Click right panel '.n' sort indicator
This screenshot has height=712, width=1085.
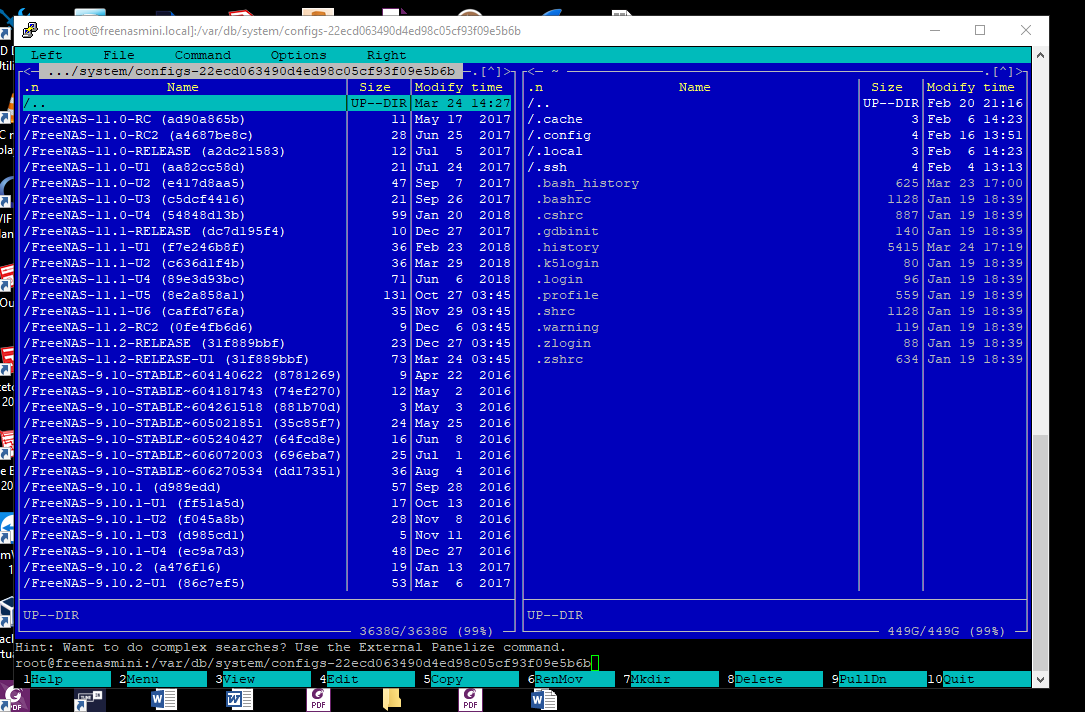[x=535, y=87]
